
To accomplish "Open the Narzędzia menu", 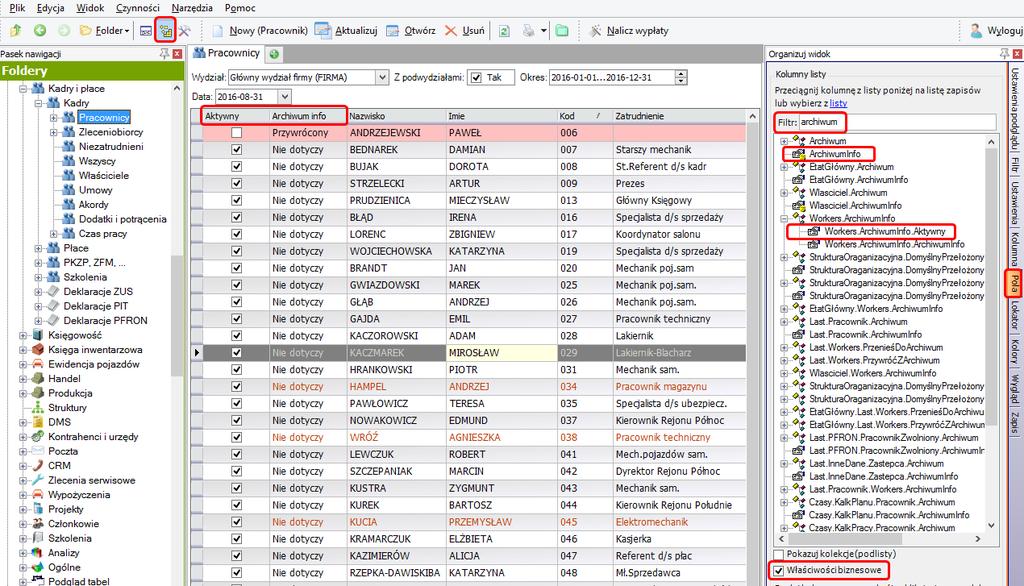I will [x=192, y=8].
